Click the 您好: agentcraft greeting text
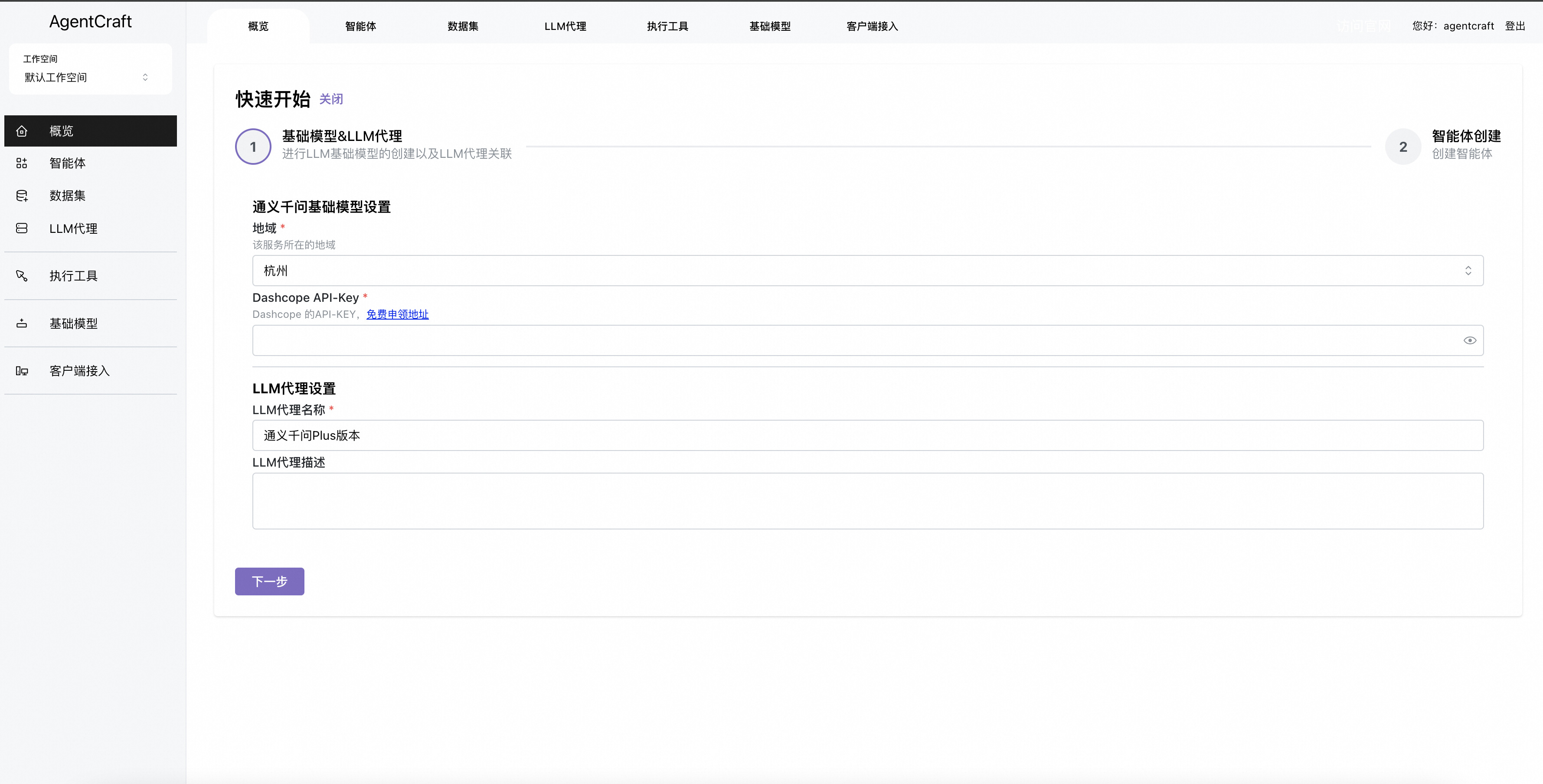The width and height of the screenshot is (1543, 784). click(1453, 26)
